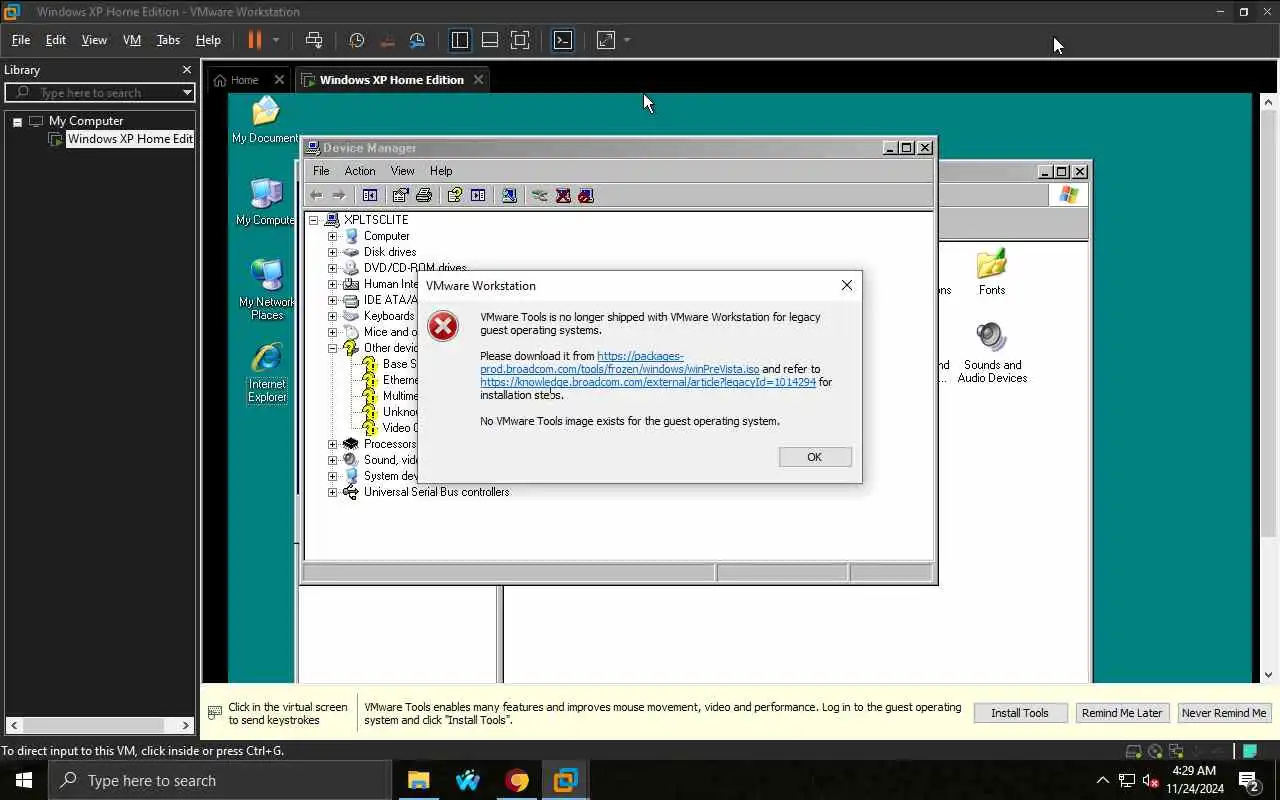Click the Revert to Snapshot toolbar icon
This screenshot has height=800, width=1280.
[x=387, y=40]
